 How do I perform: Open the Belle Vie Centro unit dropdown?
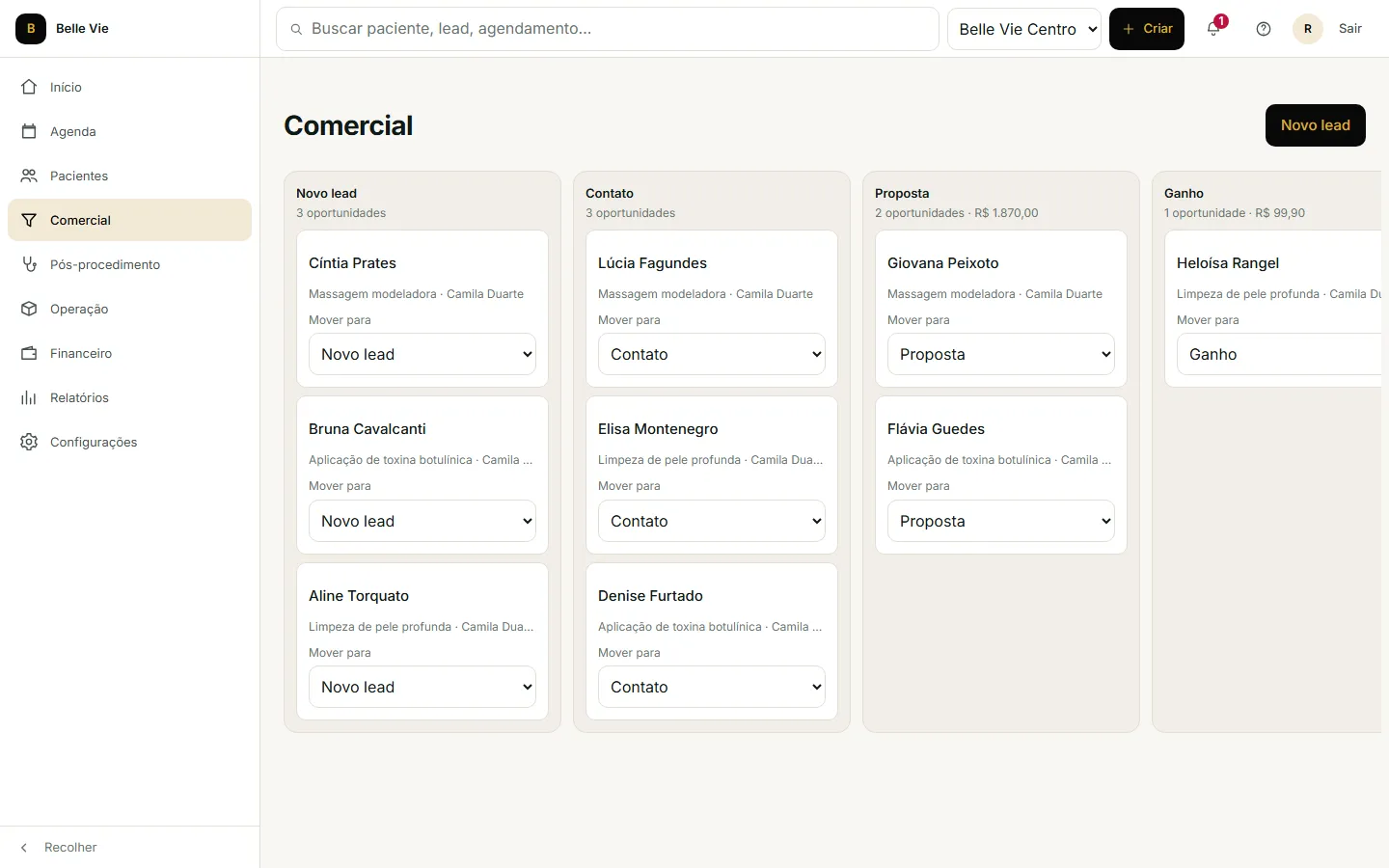click(x=1024, y=29)
